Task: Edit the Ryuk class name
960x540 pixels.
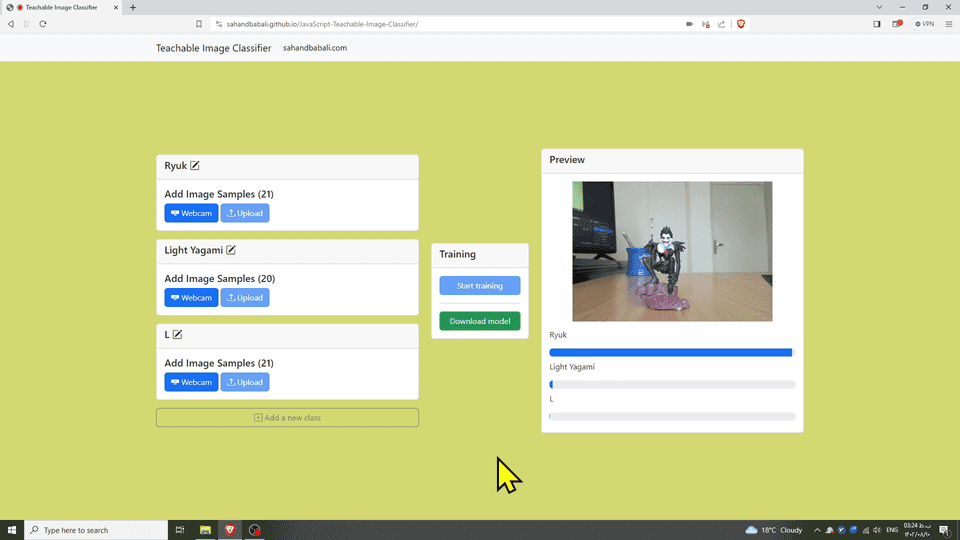Action: tap(195, 165)
